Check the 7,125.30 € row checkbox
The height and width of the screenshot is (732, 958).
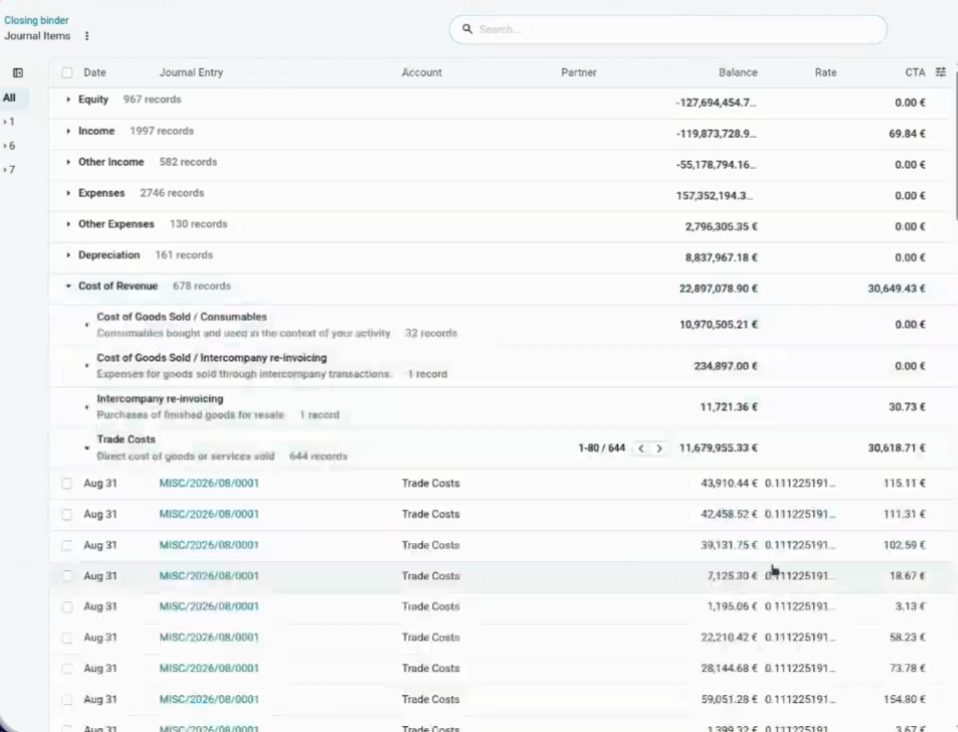(x=67, y=576)
